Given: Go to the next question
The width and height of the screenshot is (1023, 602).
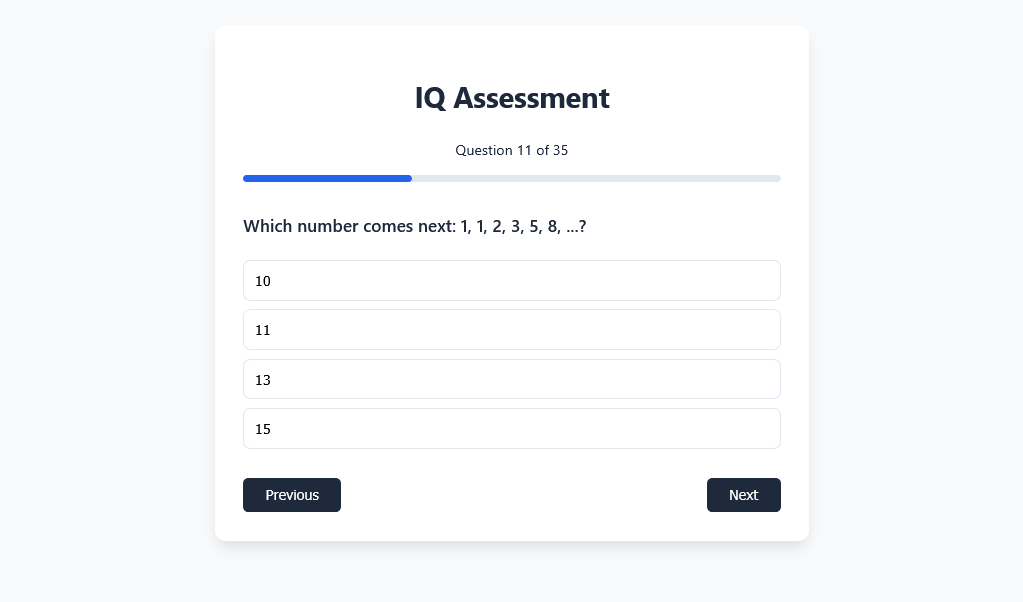Looking at the screenshot, I should (743, 495).
